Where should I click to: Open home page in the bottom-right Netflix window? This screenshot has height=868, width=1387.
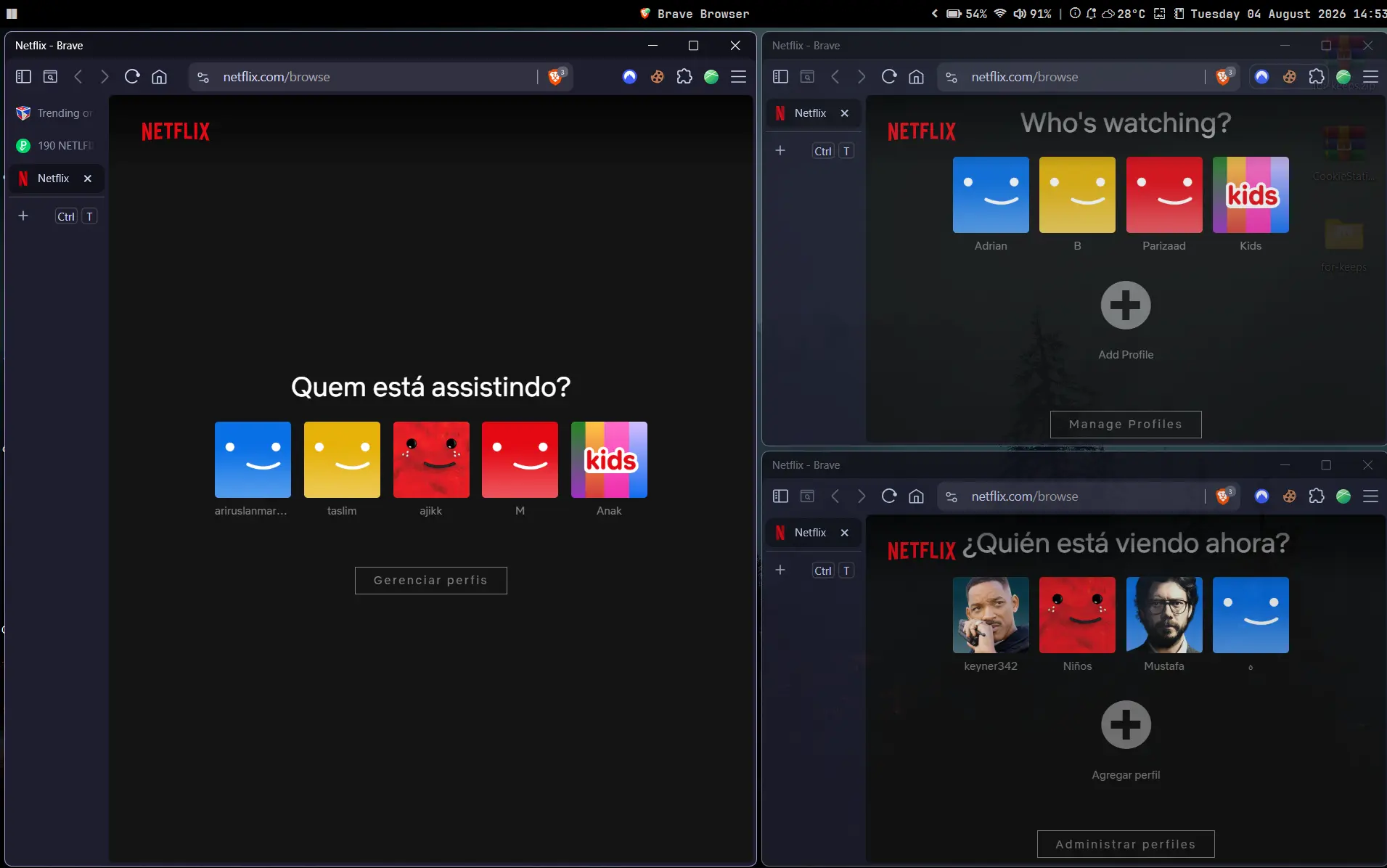pyautogui.click(x=917, y=496)
